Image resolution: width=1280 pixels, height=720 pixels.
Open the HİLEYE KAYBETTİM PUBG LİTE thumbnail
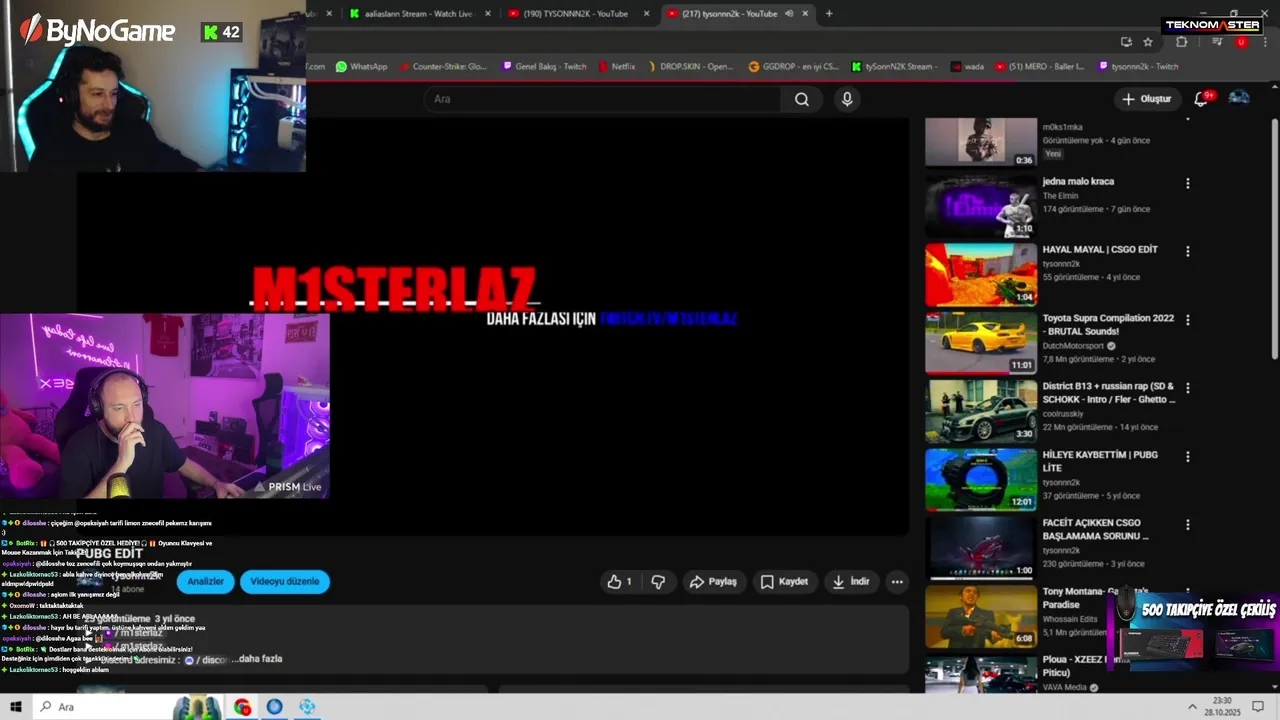pyautogui.click(x=981, y=479)
